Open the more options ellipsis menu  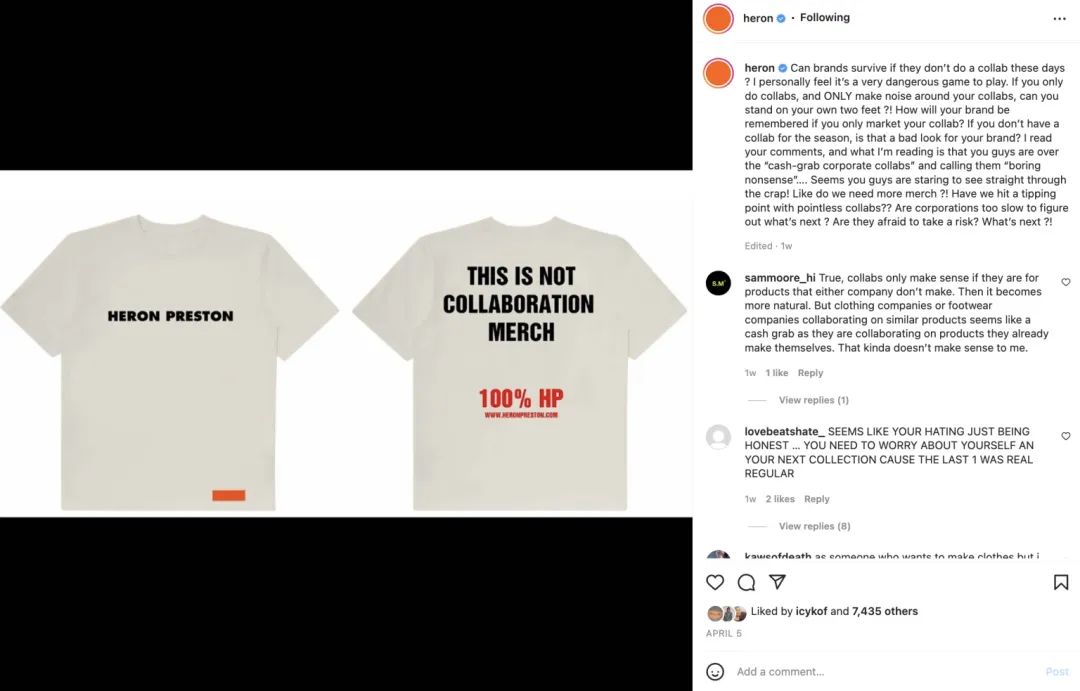pyautogui.click(x=1059, y=19)
